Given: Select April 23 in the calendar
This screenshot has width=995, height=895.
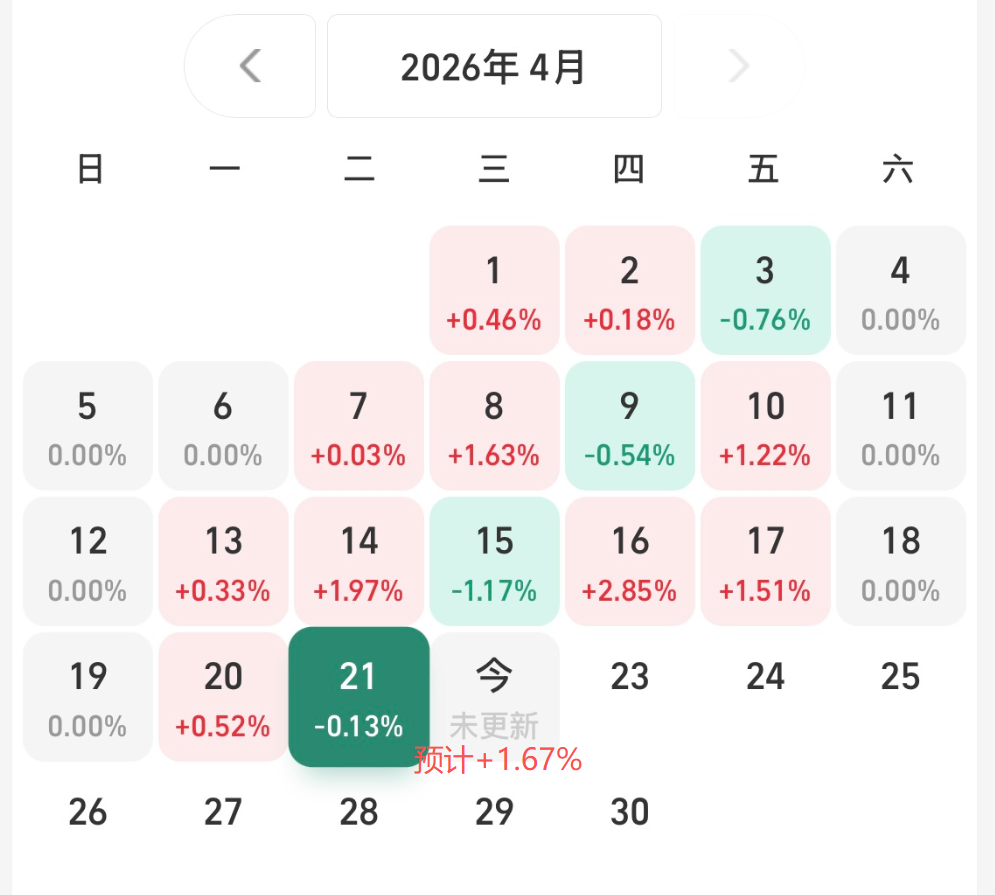Looking at the screenshot, I should click(x=630, y=677).
